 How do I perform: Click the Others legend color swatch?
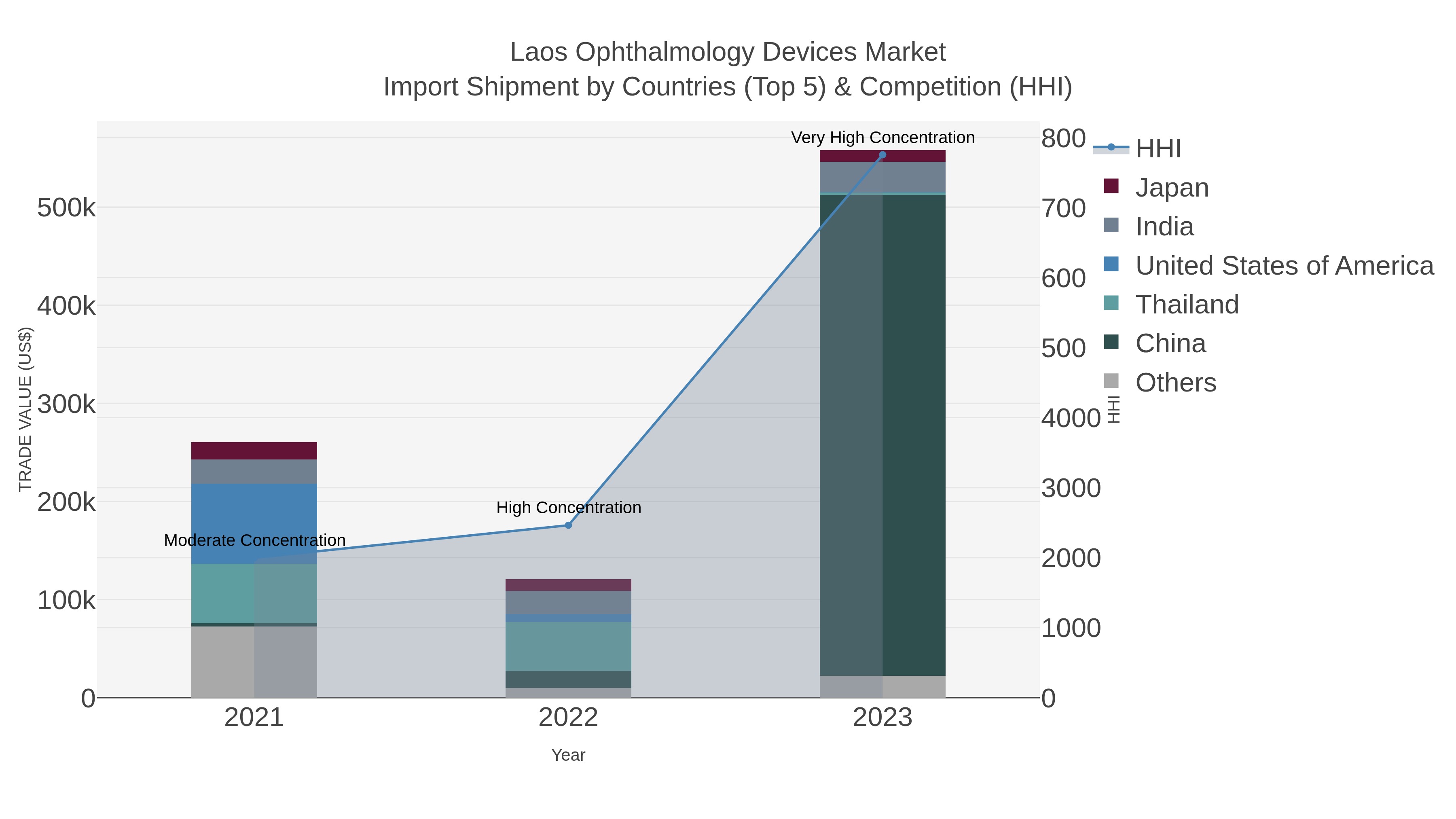[1111, 381]
